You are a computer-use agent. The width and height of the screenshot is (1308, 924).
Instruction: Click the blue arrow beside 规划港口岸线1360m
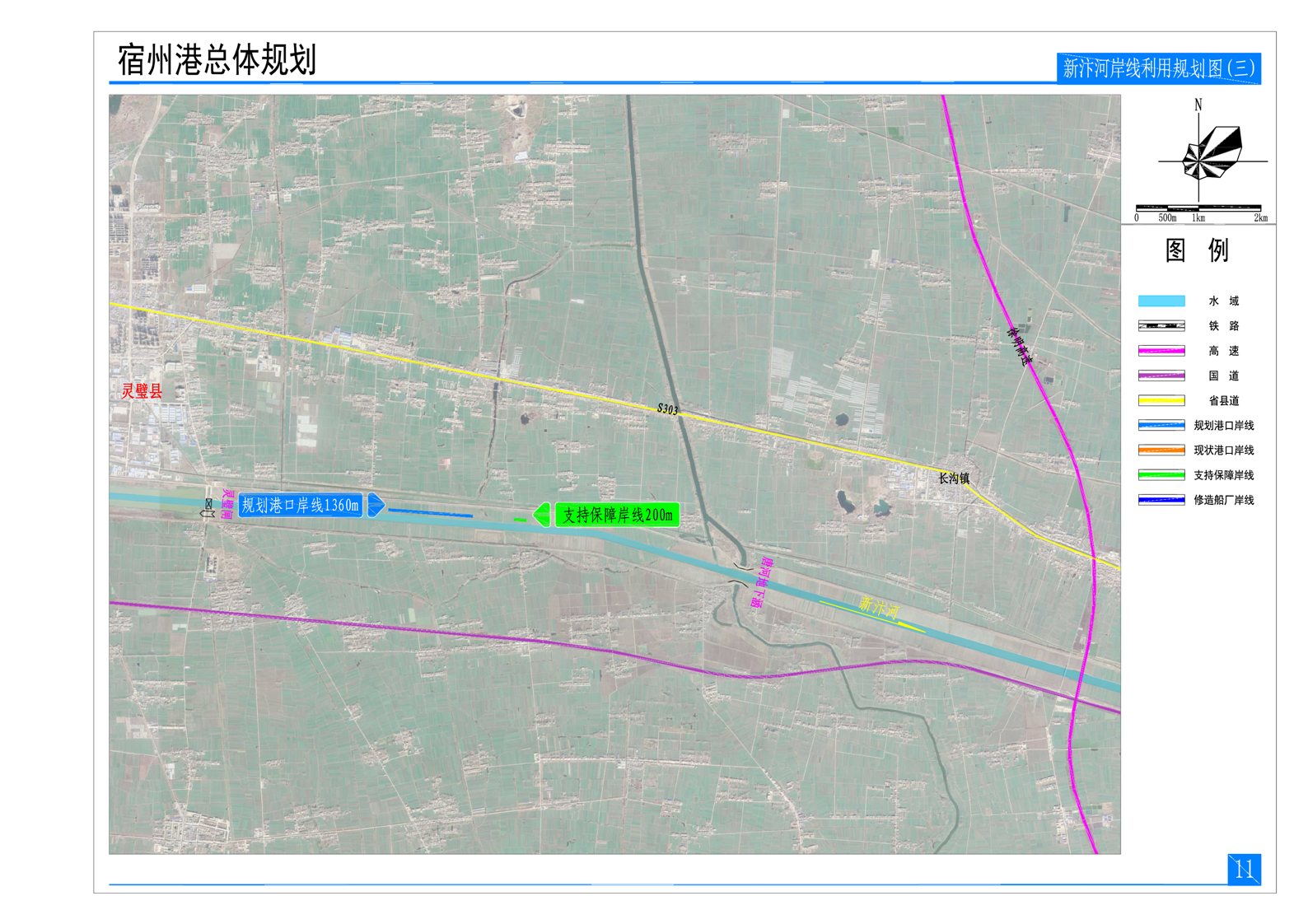(376, 505)
